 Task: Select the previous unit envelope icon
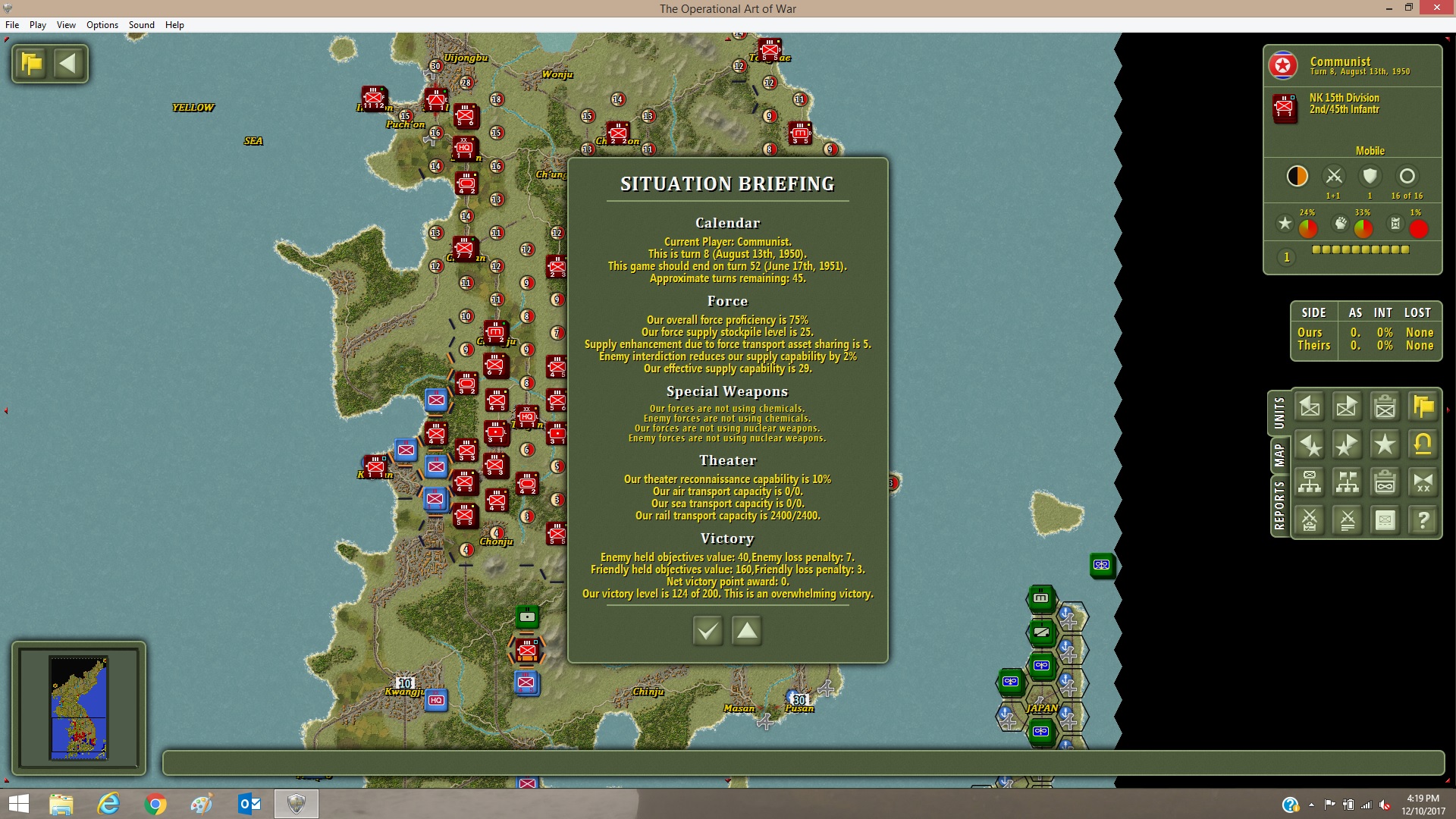[1310, 407]
